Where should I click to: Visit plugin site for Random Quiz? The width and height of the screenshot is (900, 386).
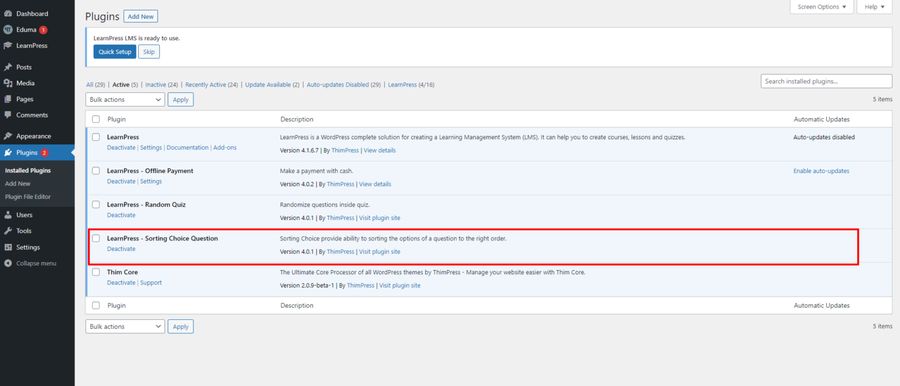pos(379,218)
